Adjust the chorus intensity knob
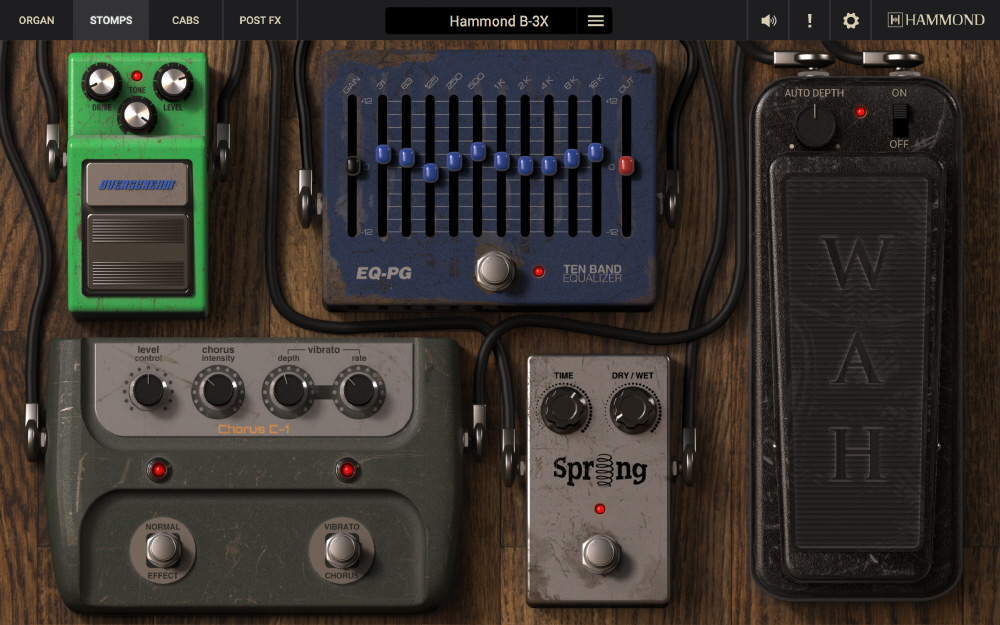This screenshot has width=1000, height=625. point(218,391)
